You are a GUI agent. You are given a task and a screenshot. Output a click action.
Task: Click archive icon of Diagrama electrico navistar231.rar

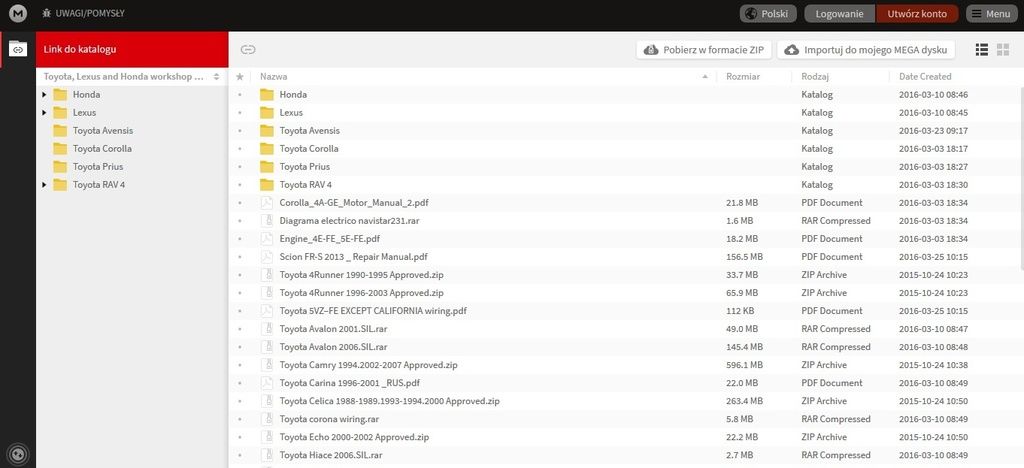[266, 221]
